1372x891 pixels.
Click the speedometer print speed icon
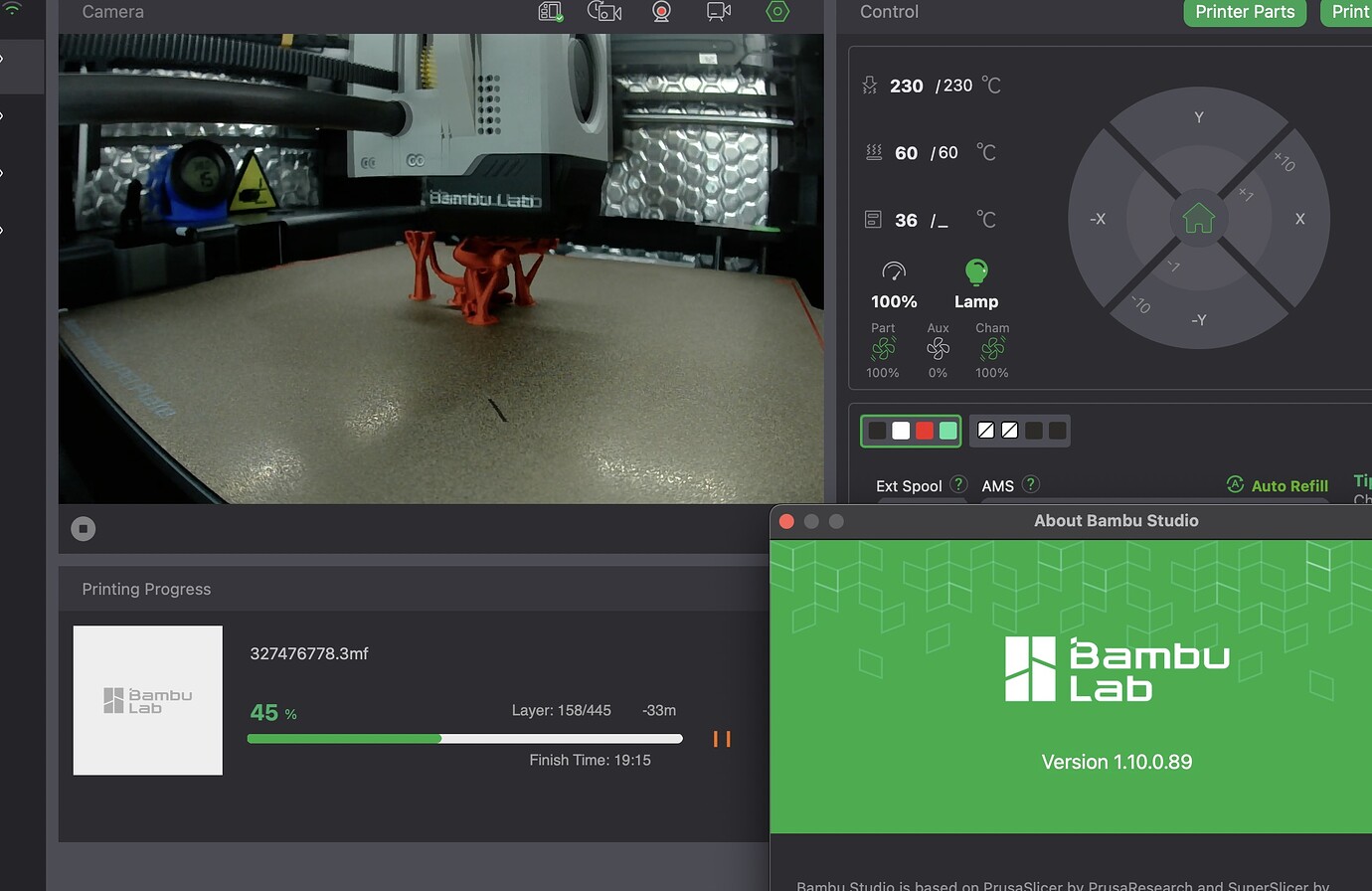[x=894, y=270]
